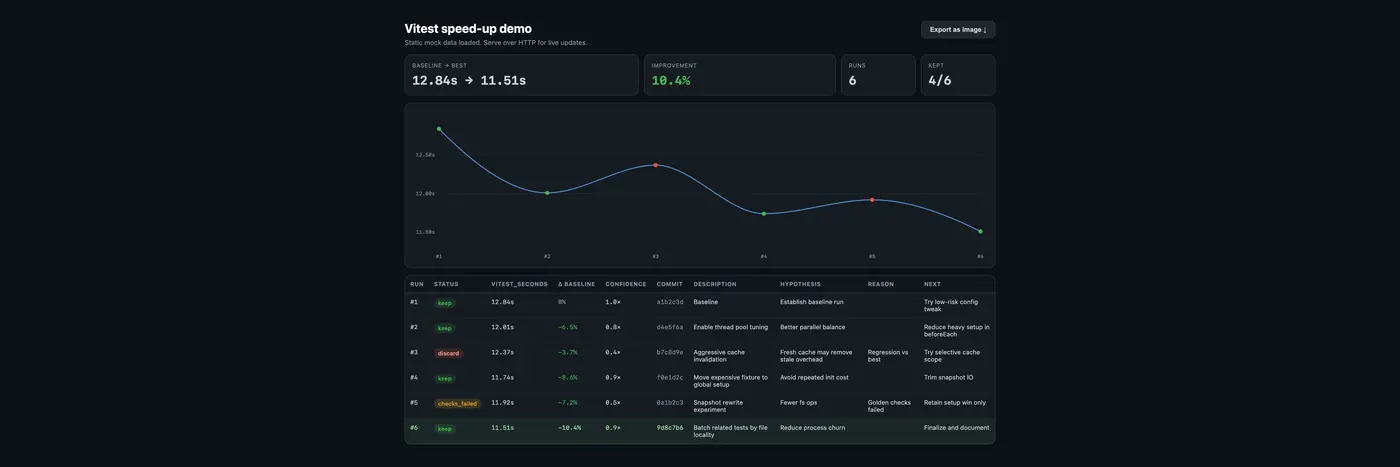Viewport: 1400px width, 467px height.
Task: Click the red run #3 chart point
Action: click(656, 165)
